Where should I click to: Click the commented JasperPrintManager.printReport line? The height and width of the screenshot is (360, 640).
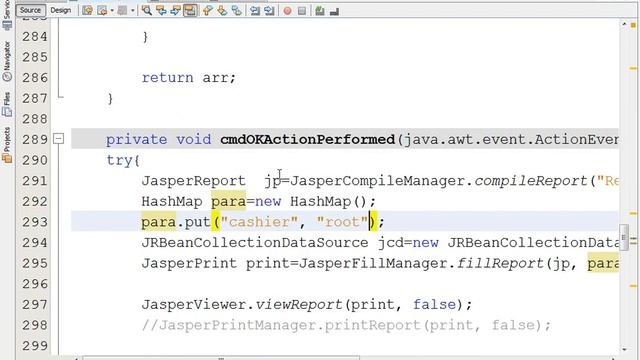(346, 325)
